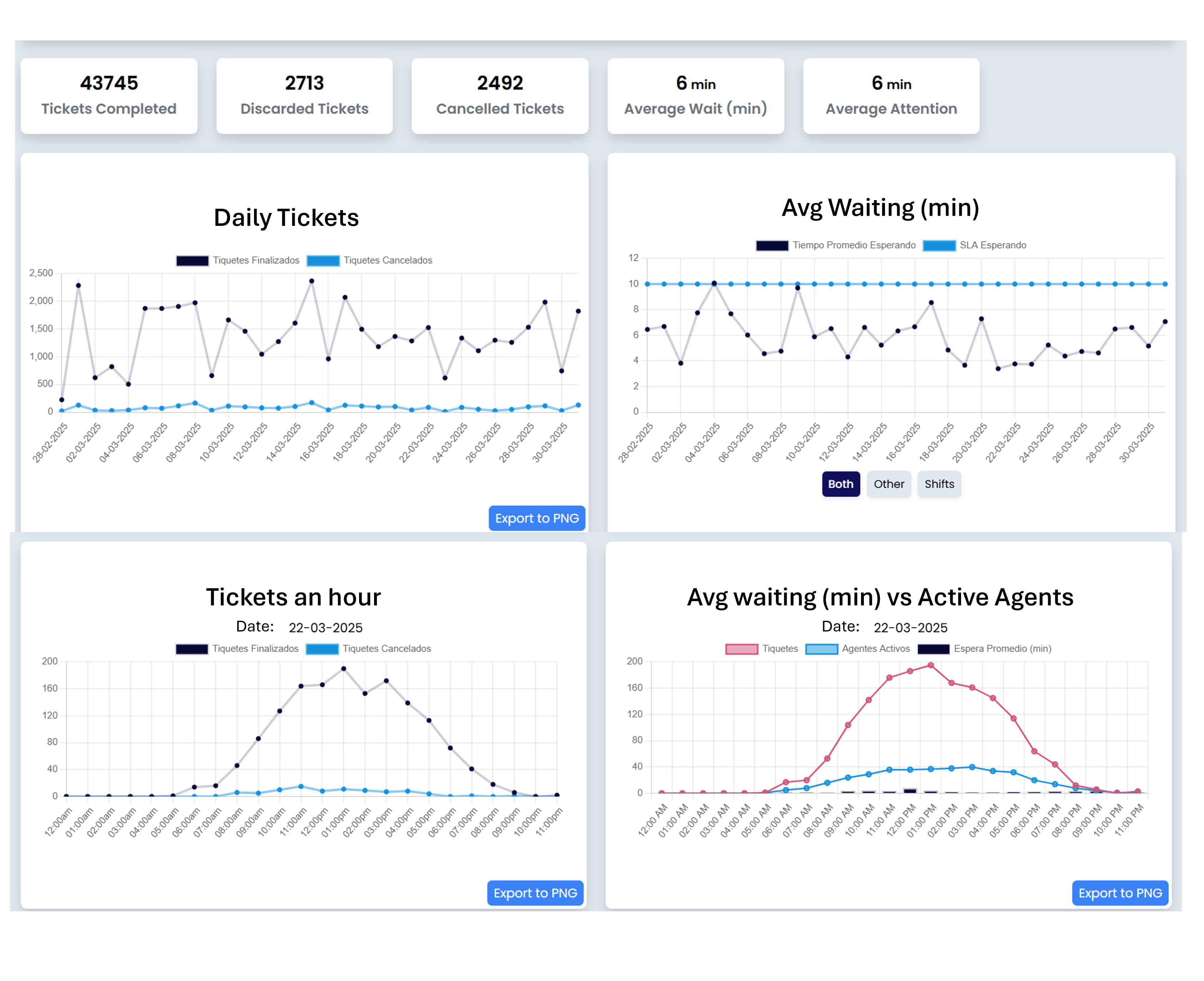
Task: Open the date field under Avg waiting vs Active Agents
Action: (910, 628)
